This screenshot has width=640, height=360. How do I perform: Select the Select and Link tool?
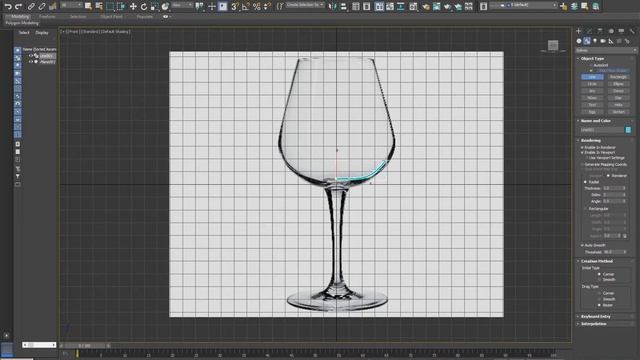(x=31, y=6)
